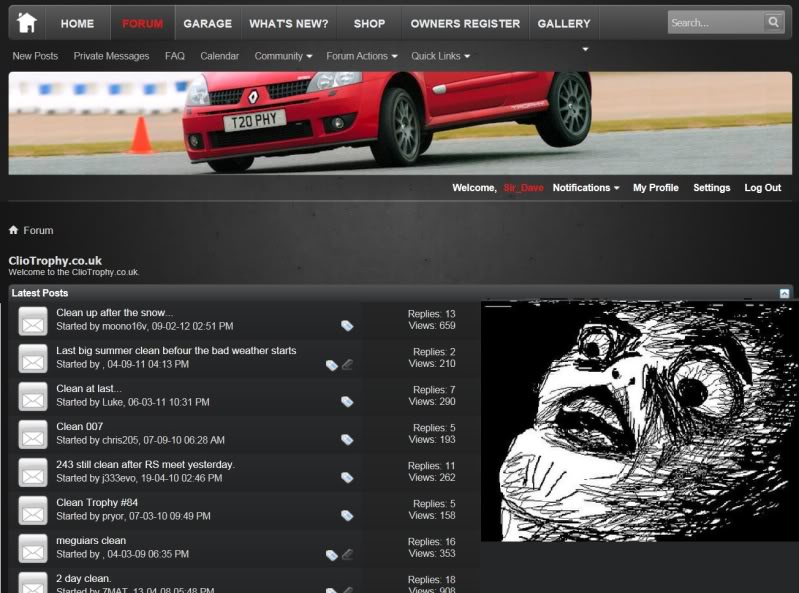Expand the Community dropdown menu
The width and height of the screenshot is (799, 593).
tap(283, 56)
